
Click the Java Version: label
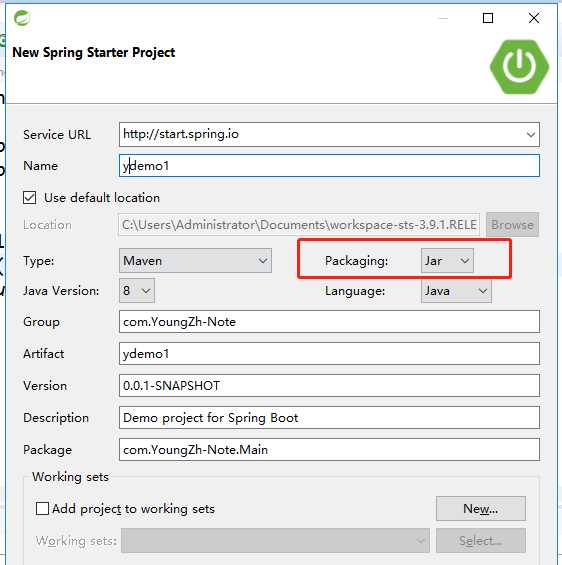pos(61,290)
